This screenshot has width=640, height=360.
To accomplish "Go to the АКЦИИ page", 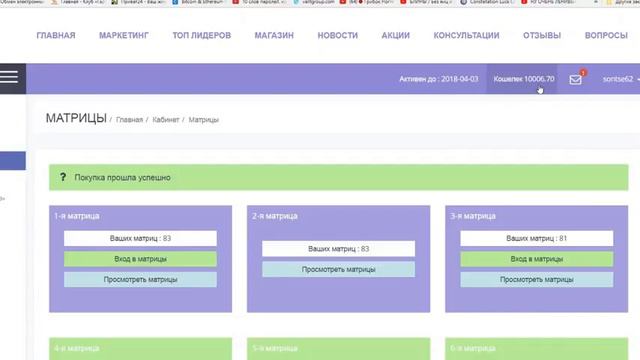I will (x=396, y=36).
